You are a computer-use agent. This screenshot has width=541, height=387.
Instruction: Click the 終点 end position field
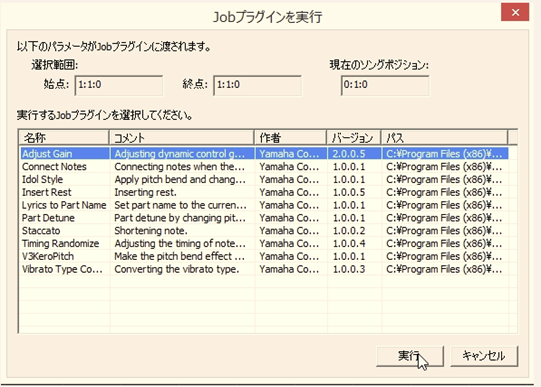tap(257, 85)
